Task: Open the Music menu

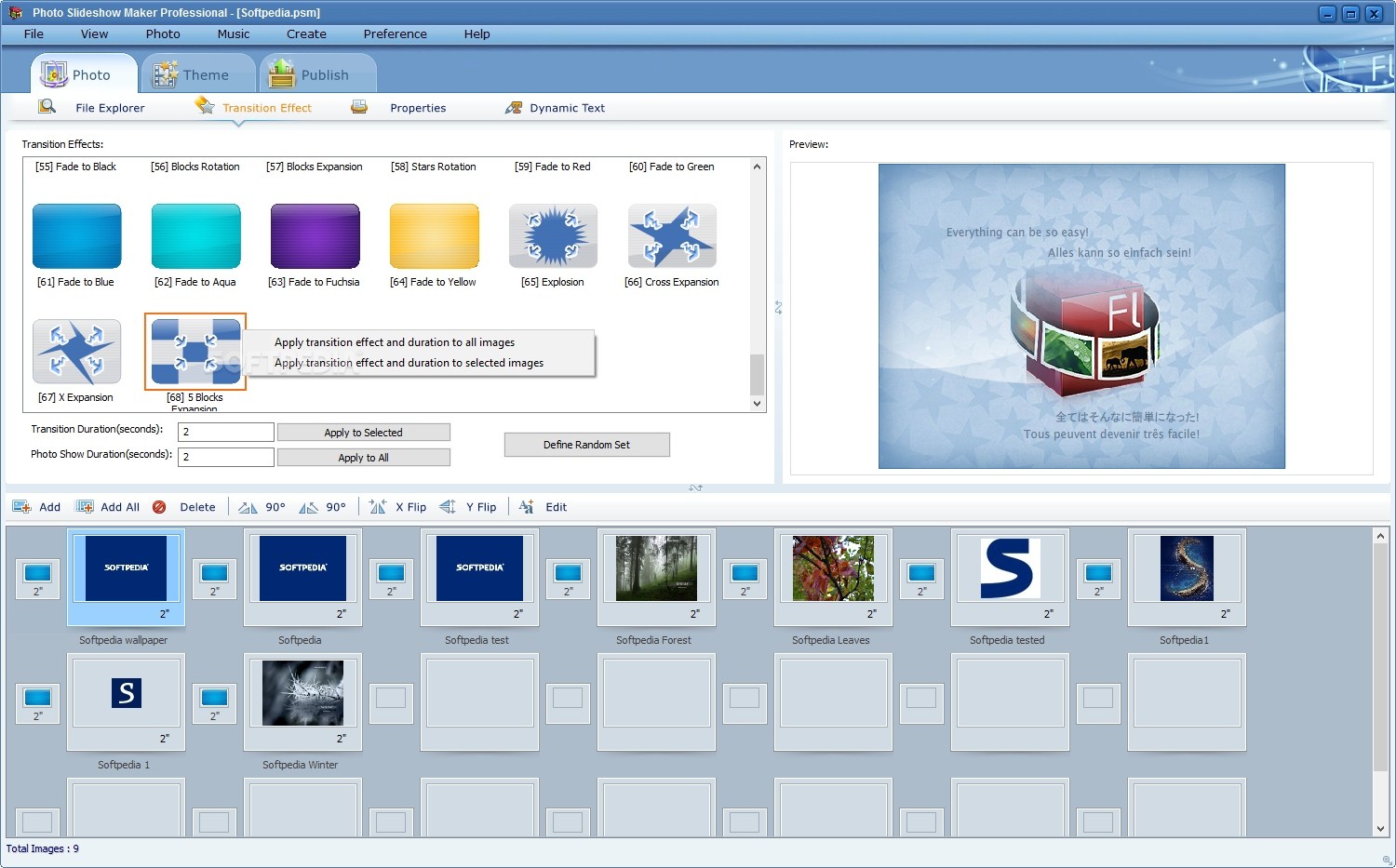Action: (234, 33)
